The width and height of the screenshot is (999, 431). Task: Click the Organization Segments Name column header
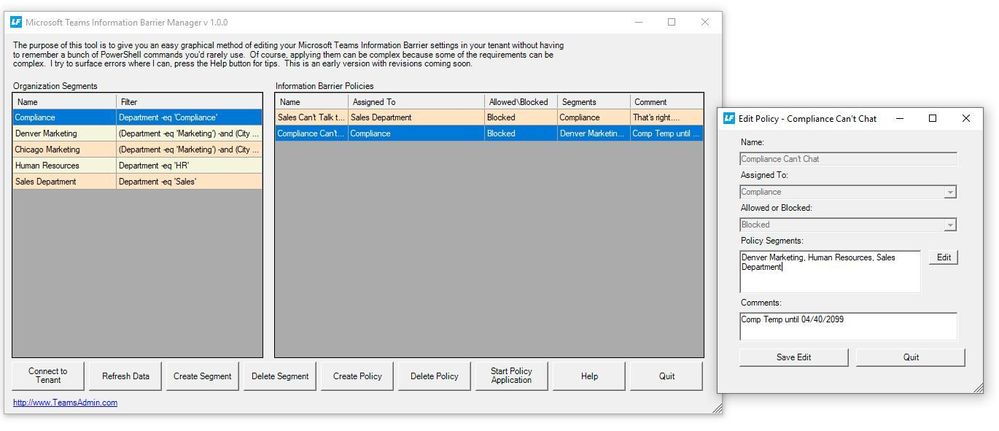point(64,101)
